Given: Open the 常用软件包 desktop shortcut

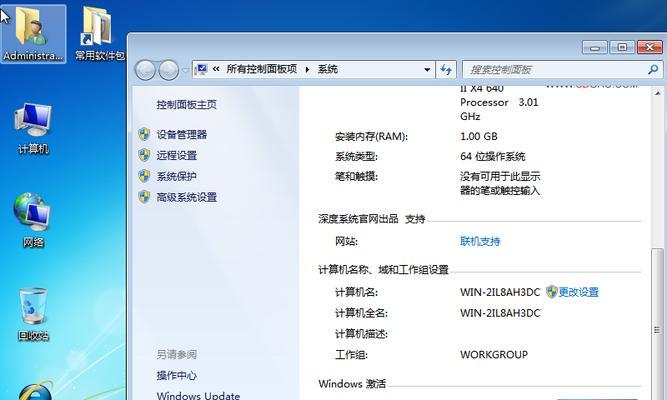Looking at the screenshot, I should 100,34.
